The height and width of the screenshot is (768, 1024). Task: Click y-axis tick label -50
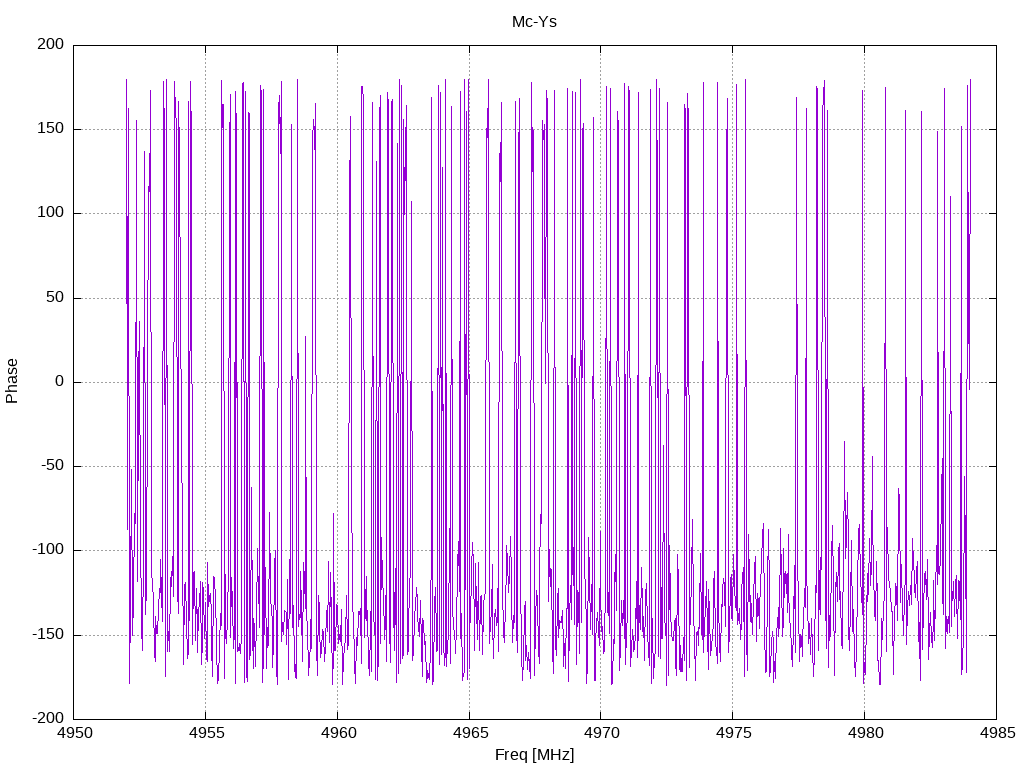click(x=53, y=466)
